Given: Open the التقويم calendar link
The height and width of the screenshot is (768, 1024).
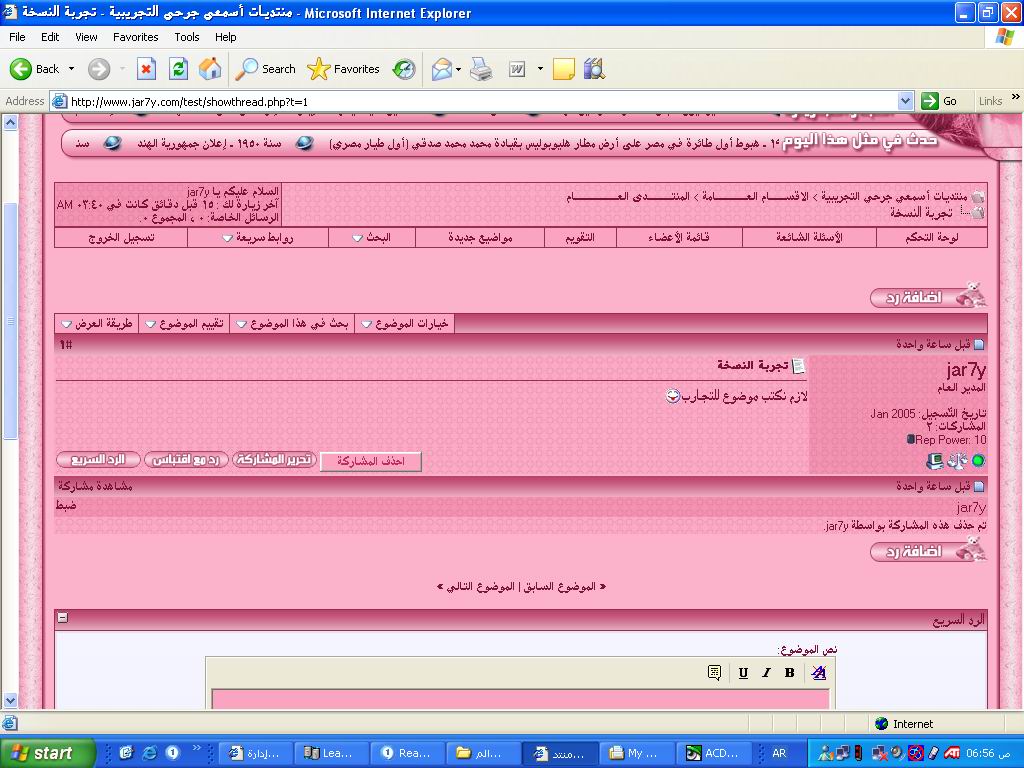Looking at the screenshot, I should point(581,238).
